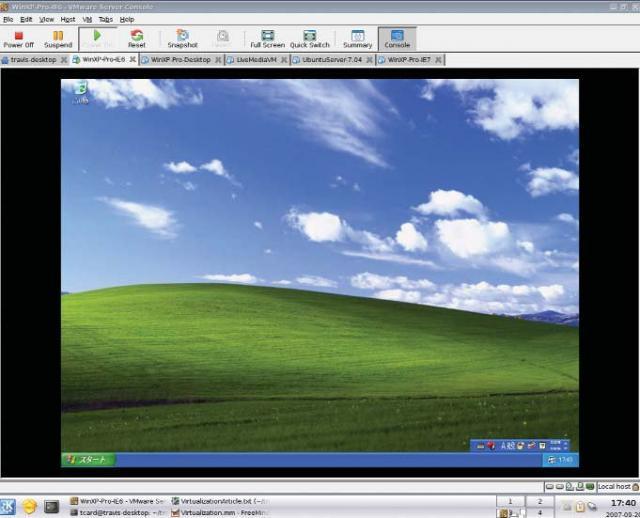
Task: Switch to virtual desktop 1
Action: tap(510, 501)
